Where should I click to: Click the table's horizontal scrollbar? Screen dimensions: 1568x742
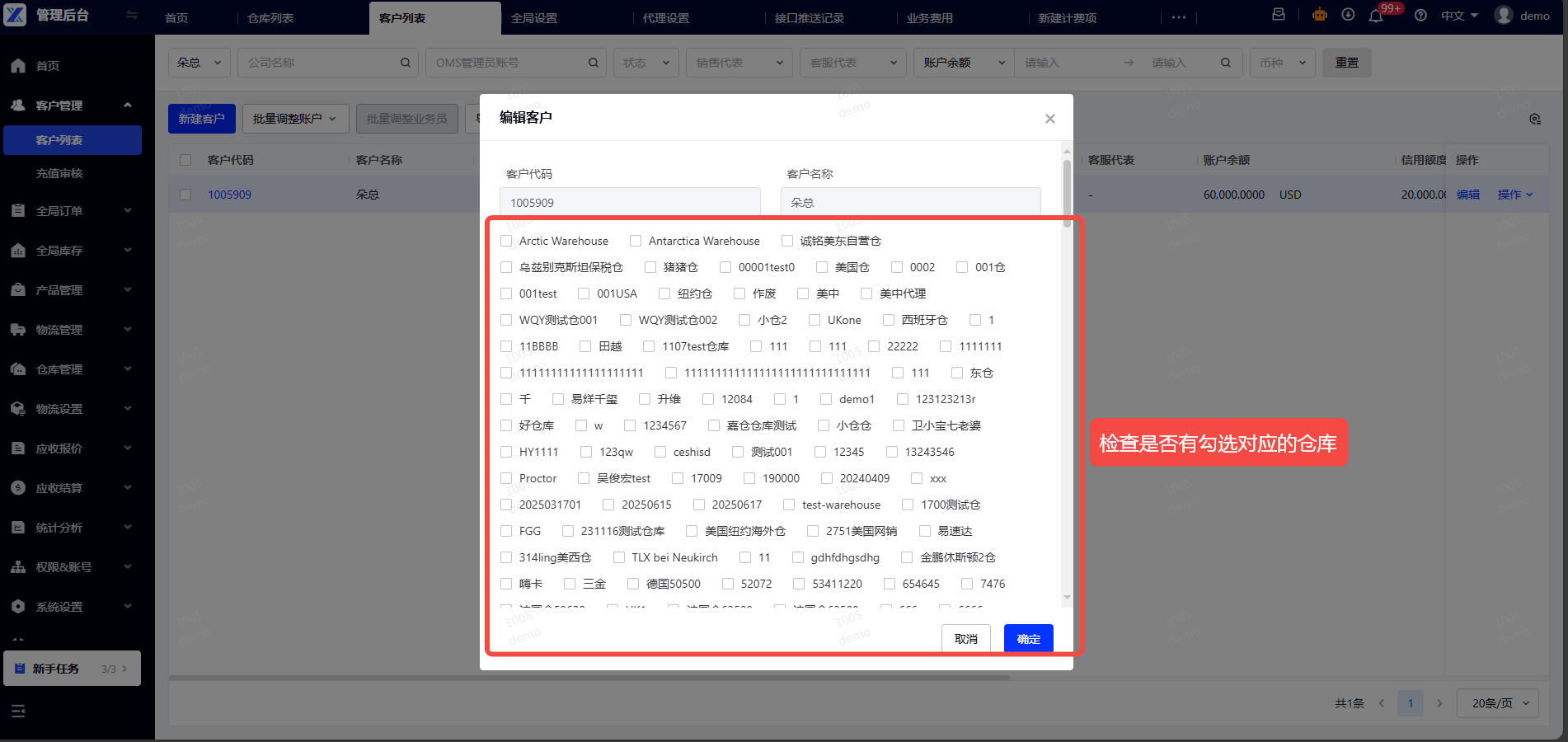click(x=589, y=678)
